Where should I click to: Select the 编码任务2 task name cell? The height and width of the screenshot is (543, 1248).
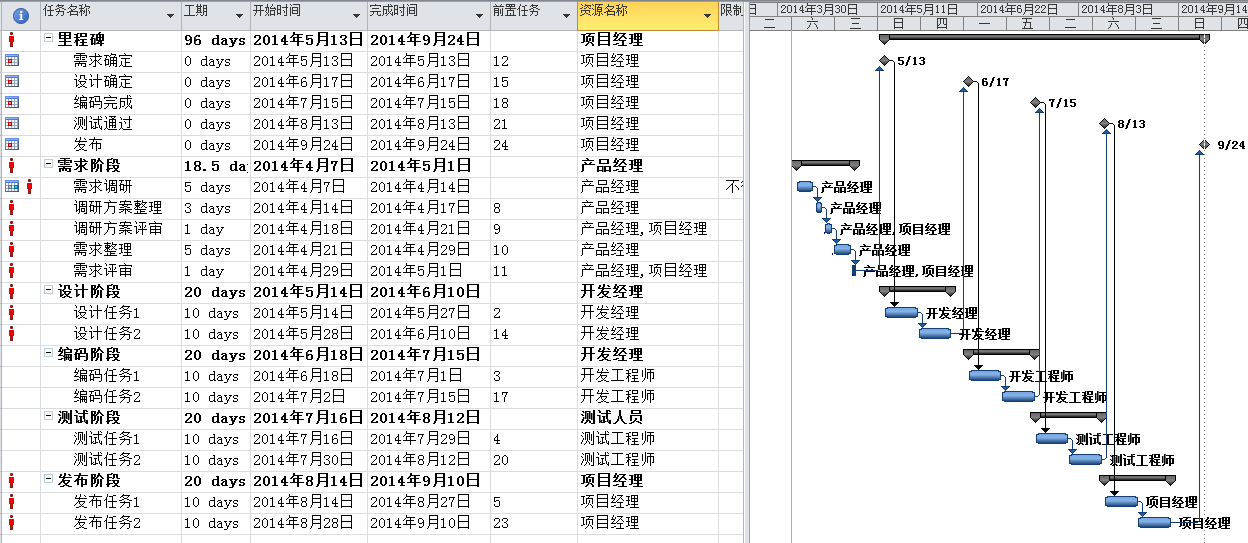tap(110, 397)
